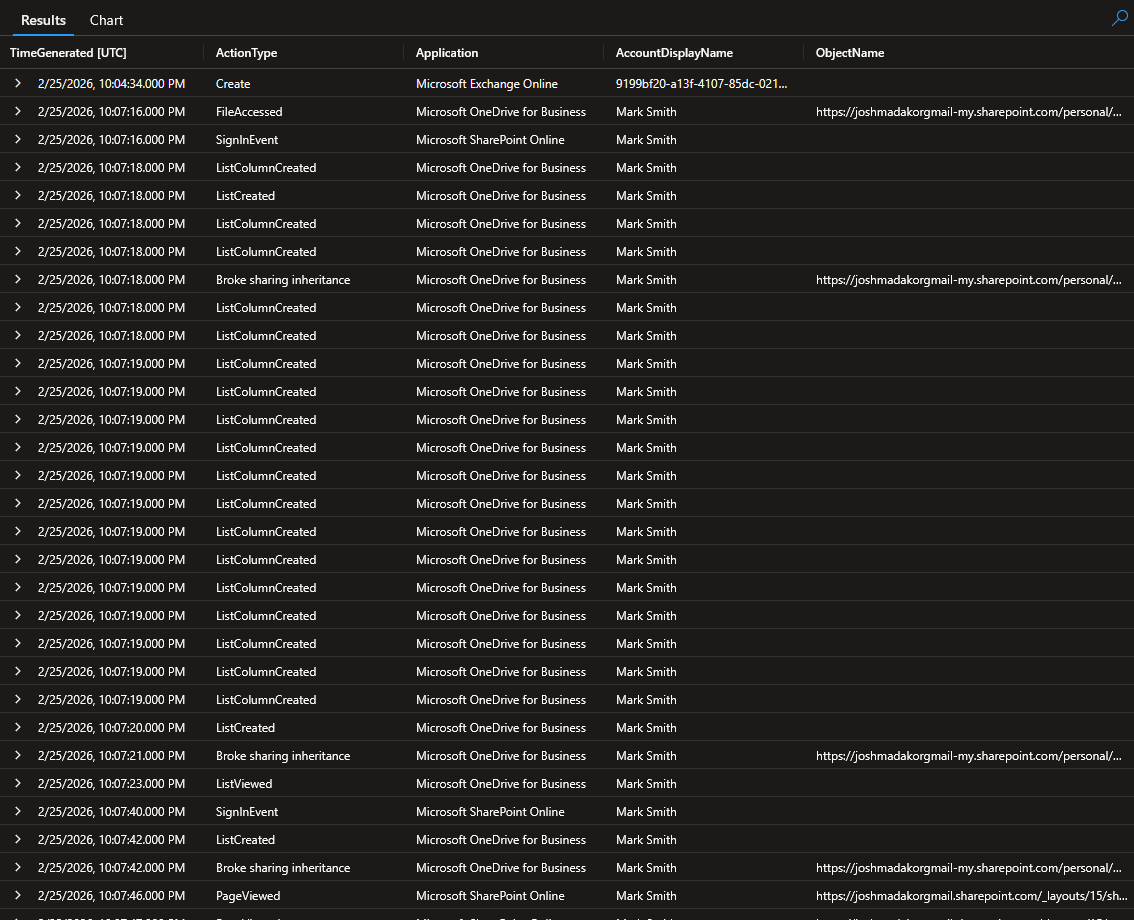Select 'Broke sharing inheritance' text at 10:07:21 PM
The height and width of the screenshot is (920, 1134).
pyautogui.click(x=283, y=755)
